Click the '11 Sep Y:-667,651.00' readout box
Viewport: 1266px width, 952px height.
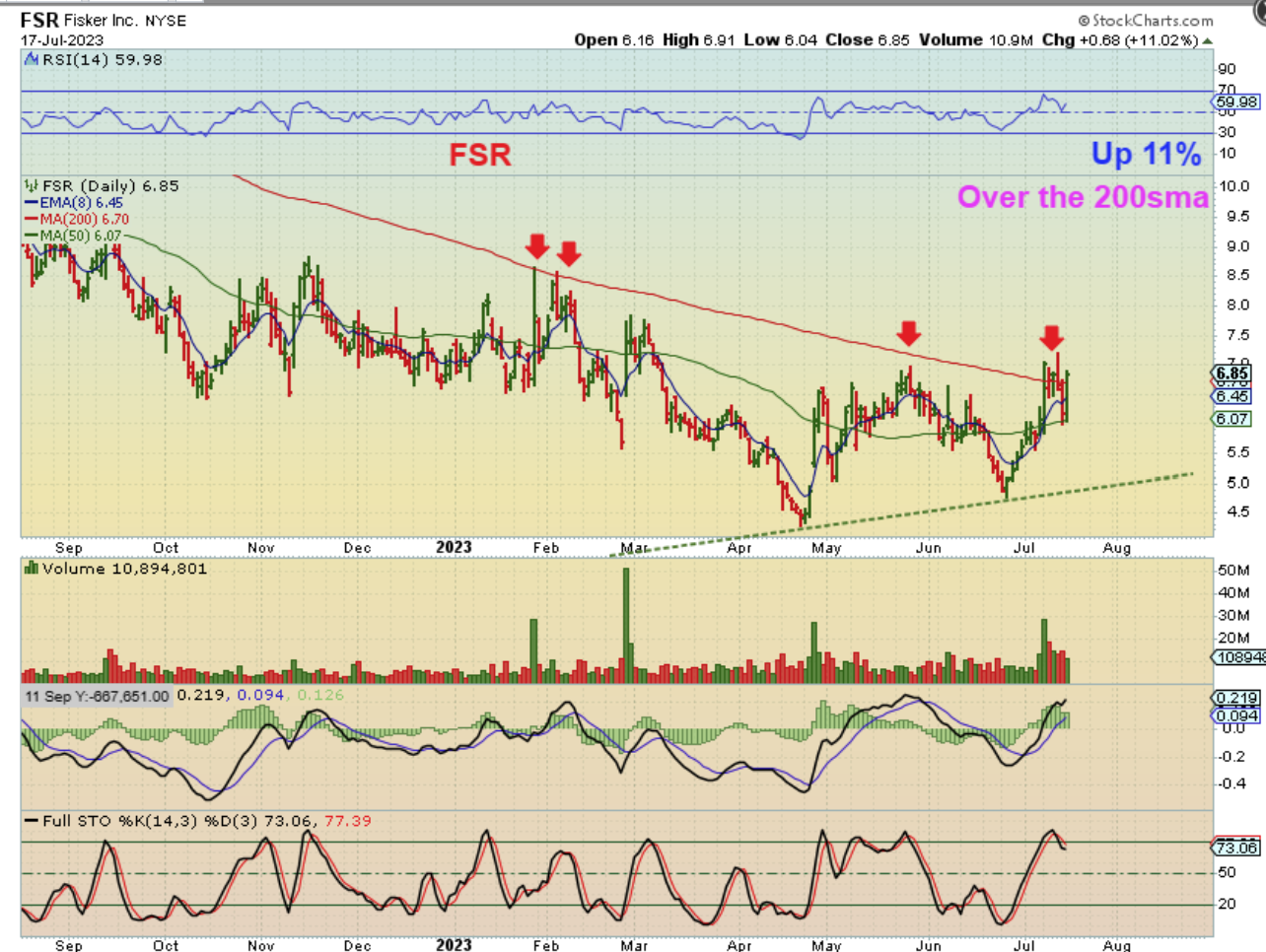click(97, 696)
